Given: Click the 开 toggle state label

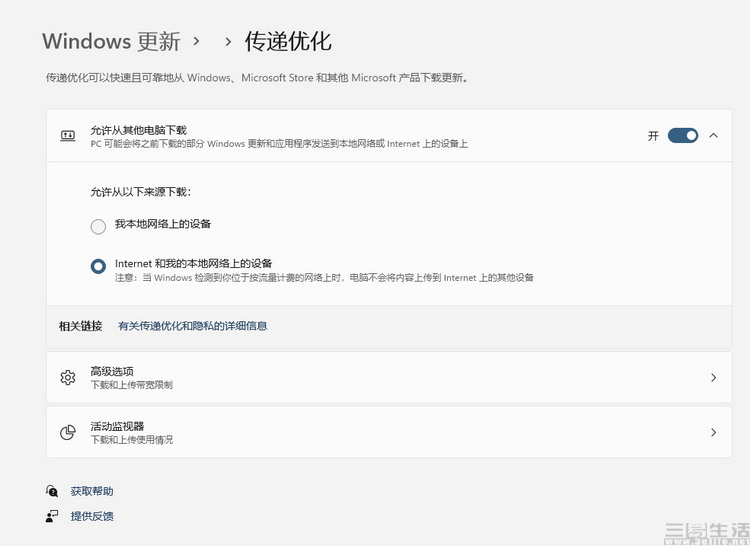Looking at the screenshot, I should [653, 136].
